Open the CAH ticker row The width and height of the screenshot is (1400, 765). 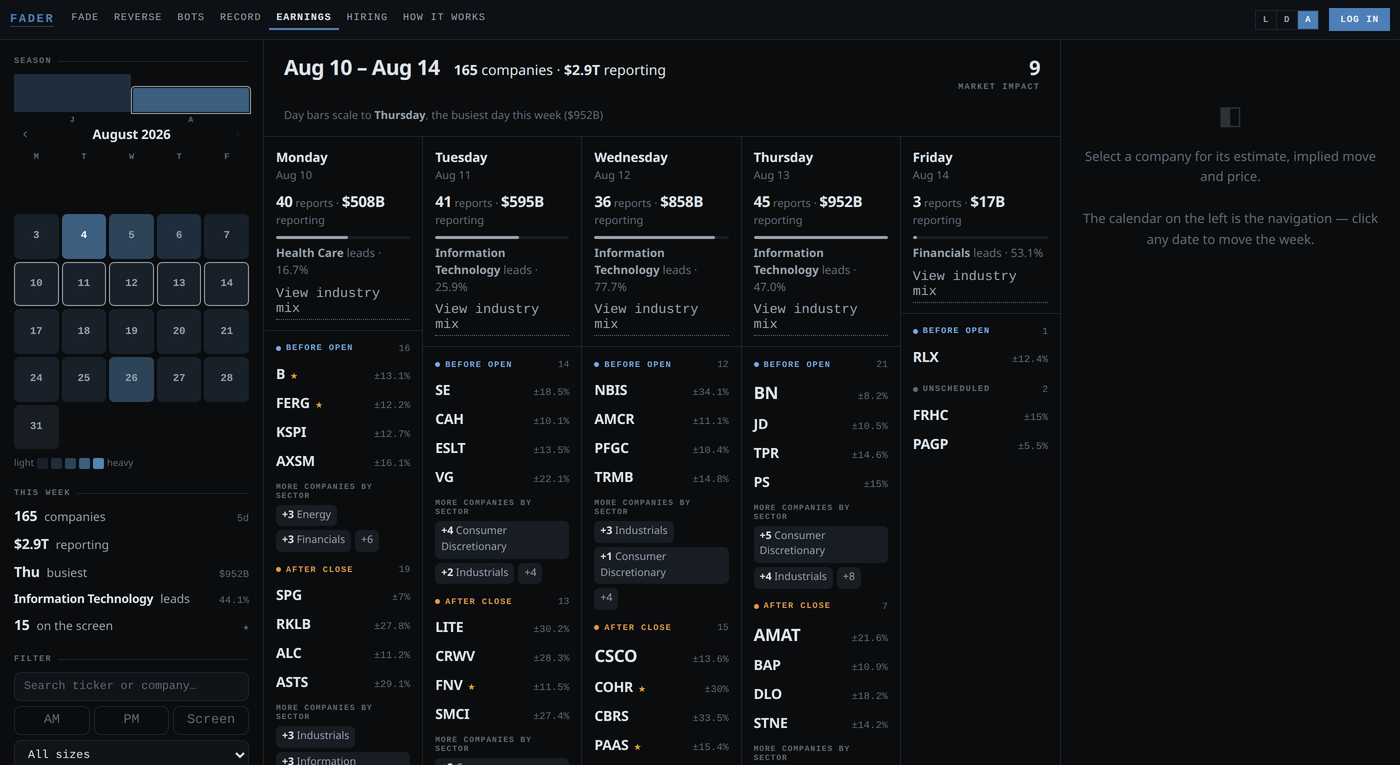tap(502, 420)
